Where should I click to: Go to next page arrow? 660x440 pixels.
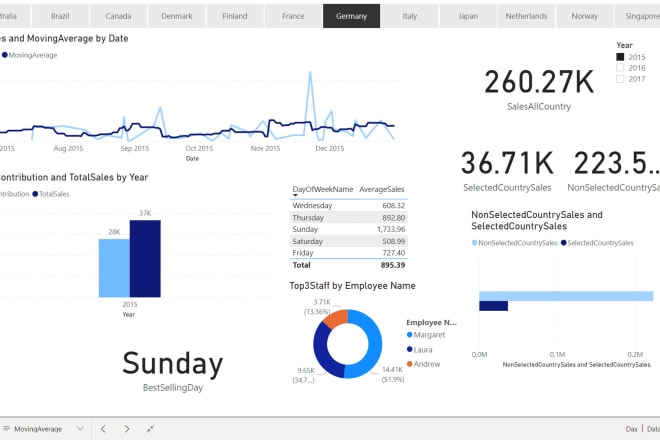[x=127, y=429]
